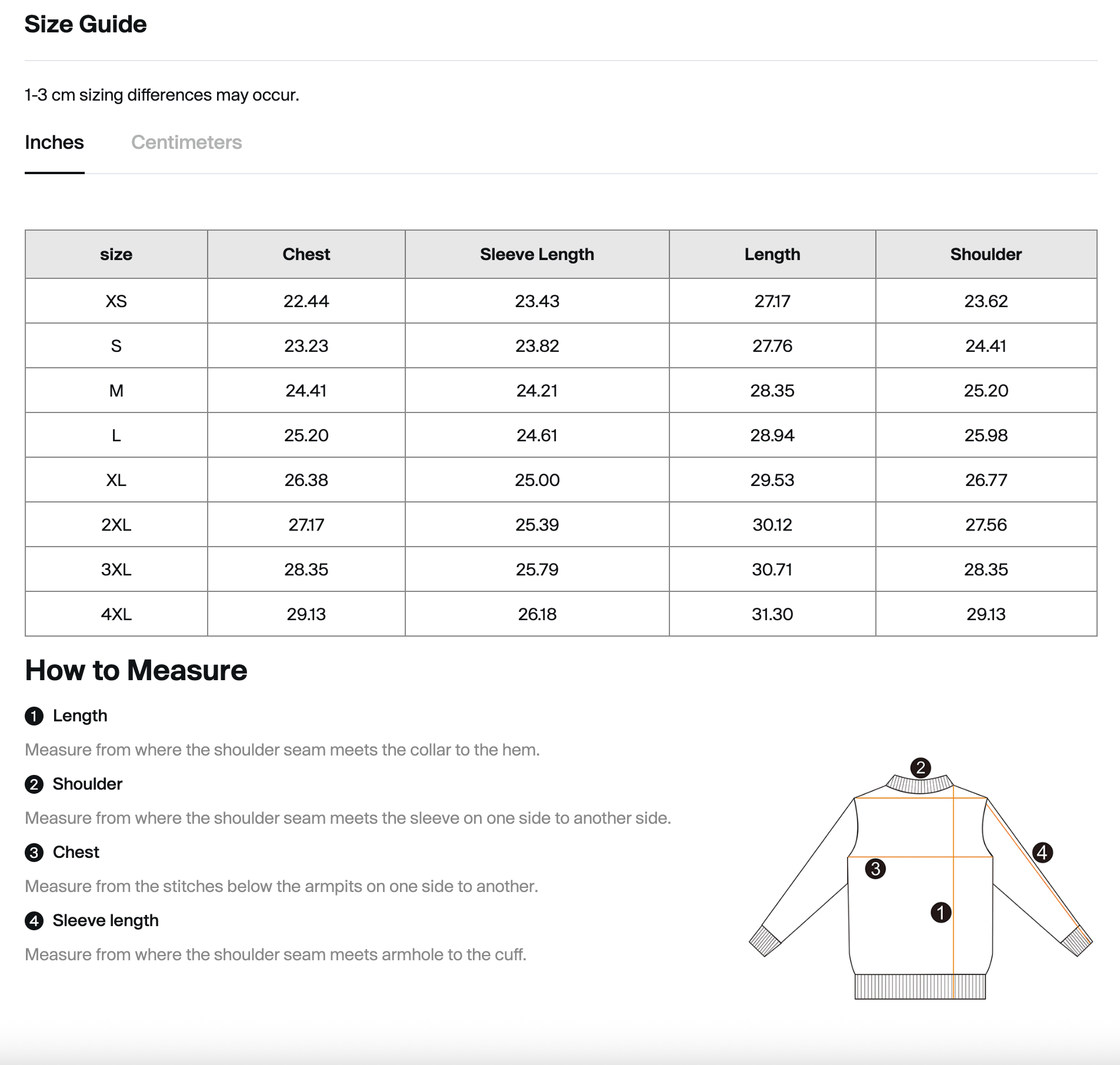Click marker 1 on the sweater body
This screenshot has height=1065, width=1120.
[941, 913]
